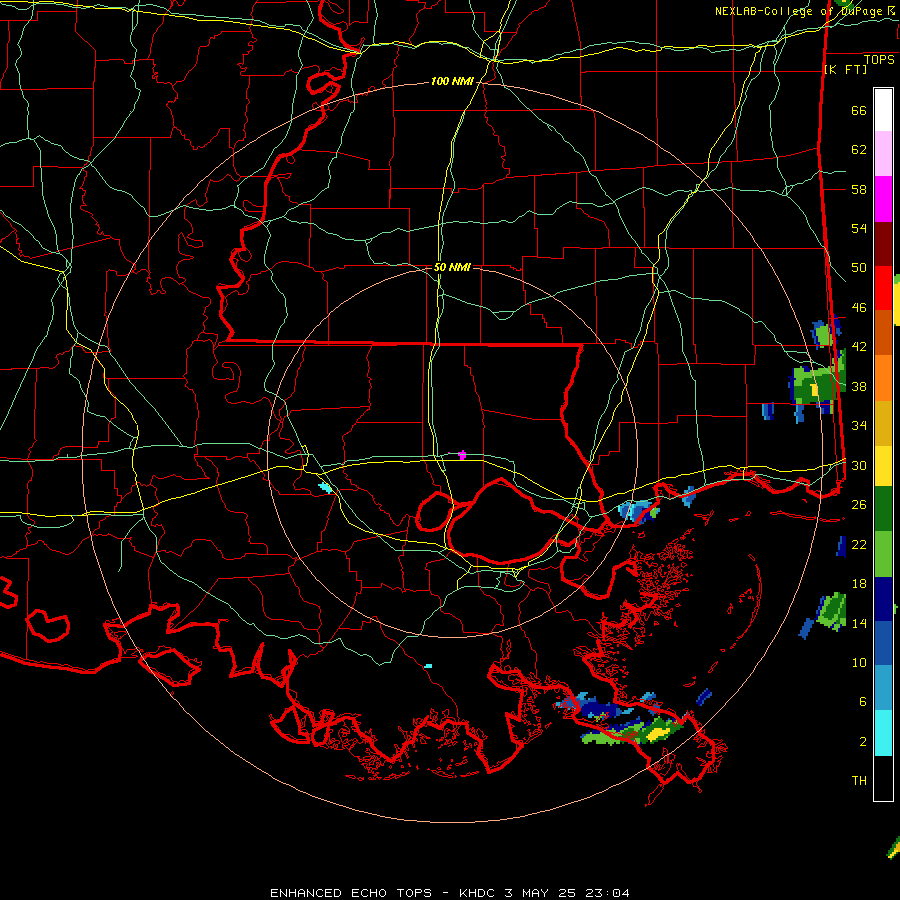Click the 62 value on the legend scale

click(x=859, y=150)
